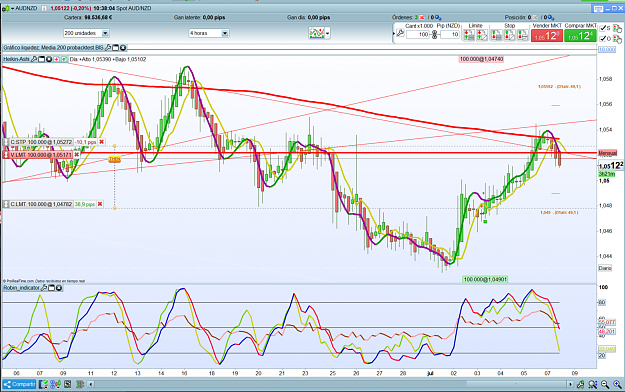
Task: Click AUDNZD window title icon
Action: [6, 8]
